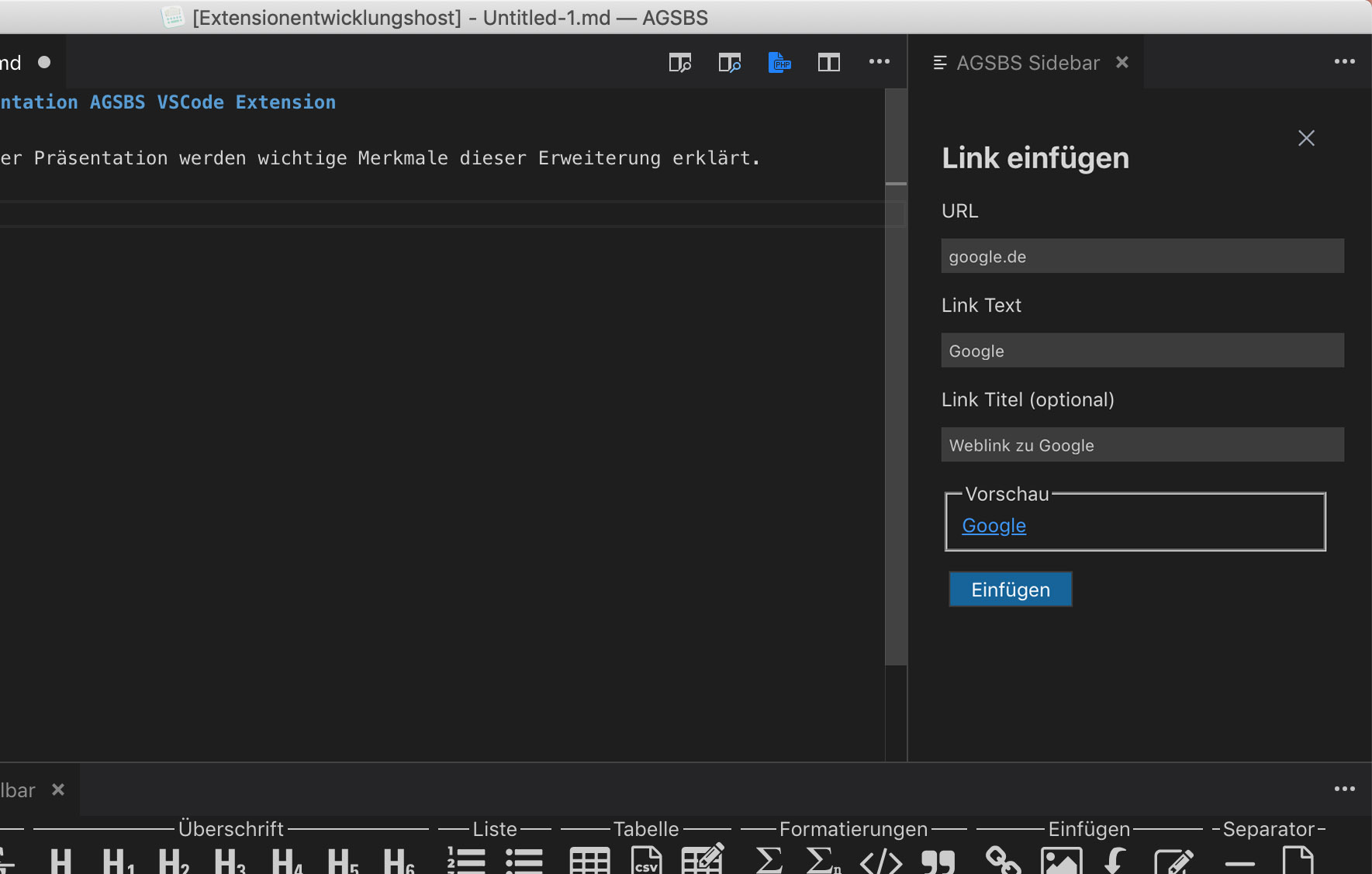Insert a bullet list

524,861
